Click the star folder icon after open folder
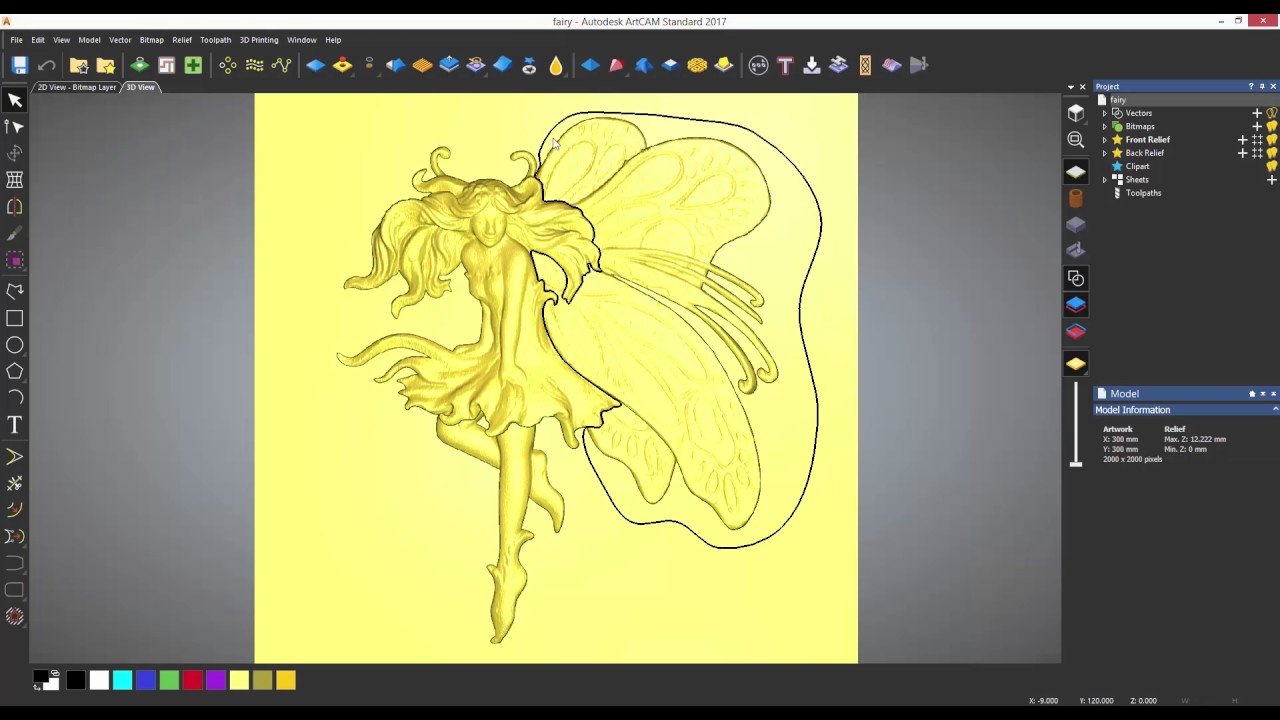The height and width of the screenshot is (720, 1280). tap(106, 65)
